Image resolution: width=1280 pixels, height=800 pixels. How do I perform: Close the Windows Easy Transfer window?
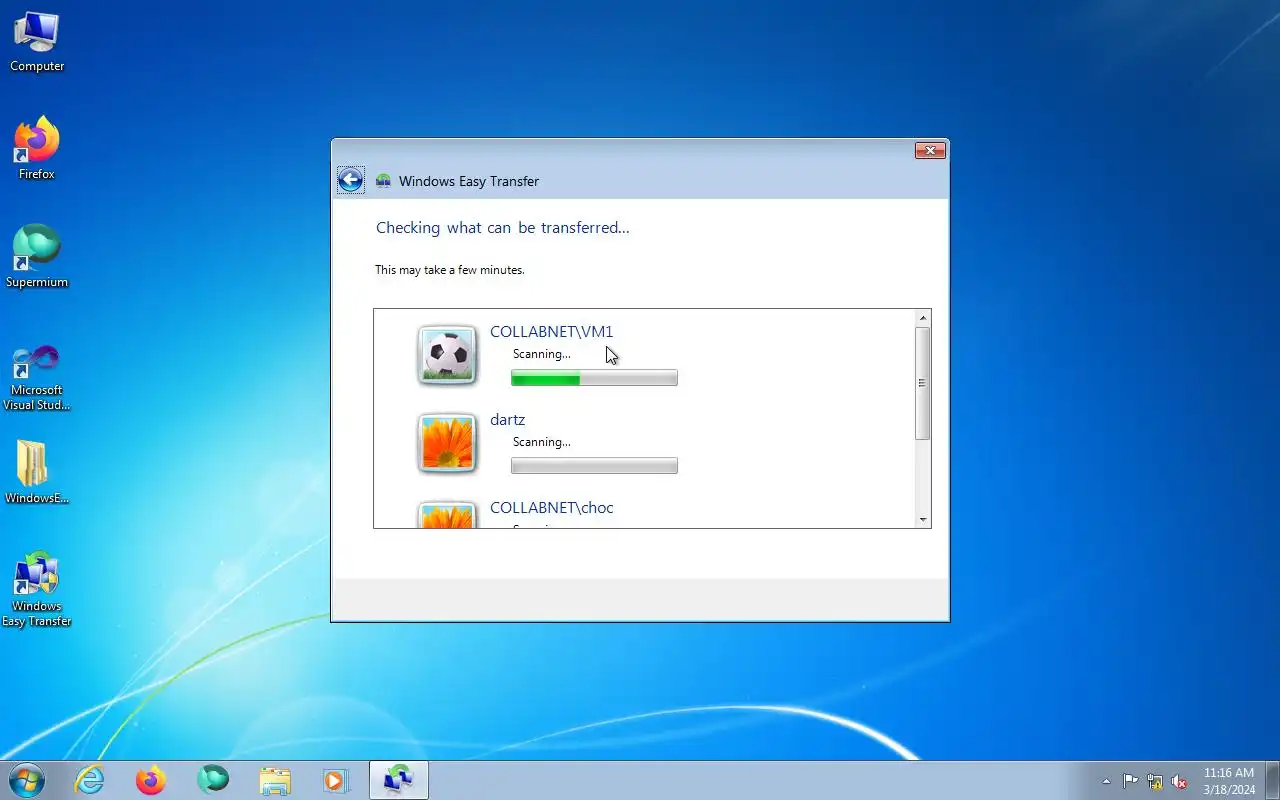(930, 151)
